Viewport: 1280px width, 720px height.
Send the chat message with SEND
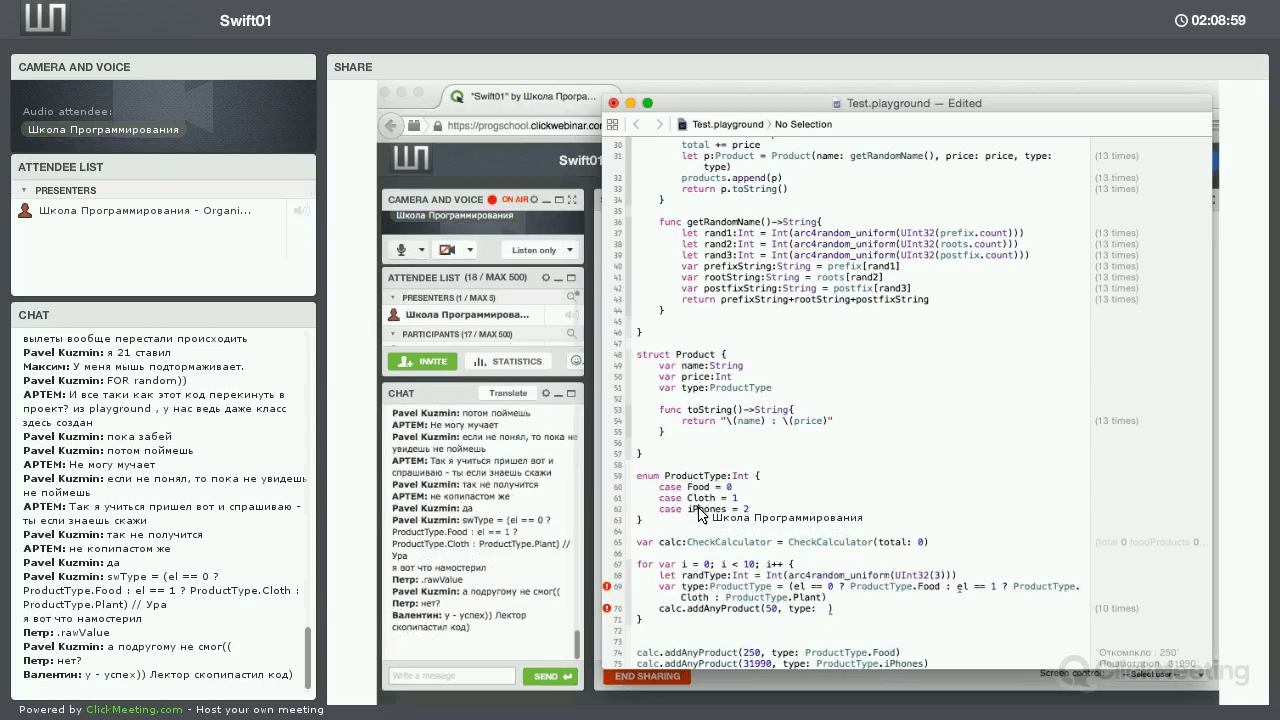[x=550, y=676]
